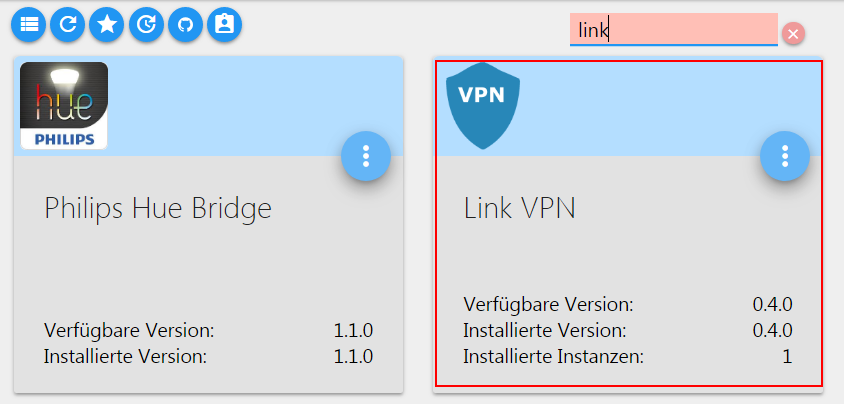This screenshot has height=404, width=844.
Task: Open the Link VPN three-dot menu
Action: click(785, 156)
